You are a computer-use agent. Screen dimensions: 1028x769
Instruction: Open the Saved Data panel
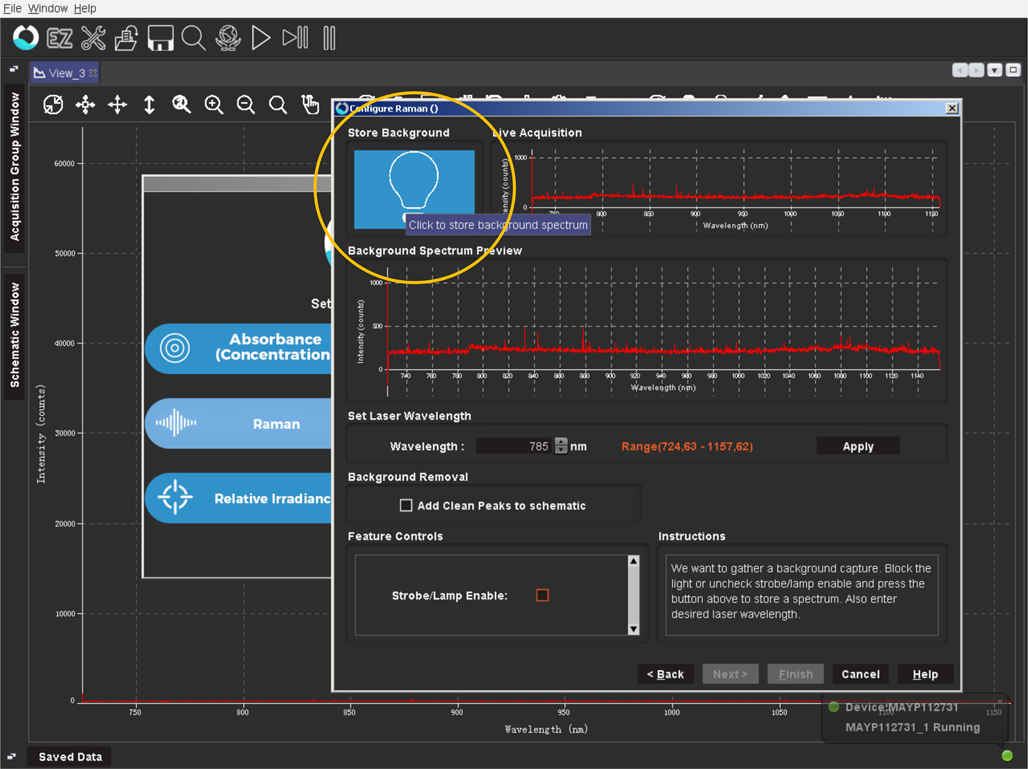[70, 757]
